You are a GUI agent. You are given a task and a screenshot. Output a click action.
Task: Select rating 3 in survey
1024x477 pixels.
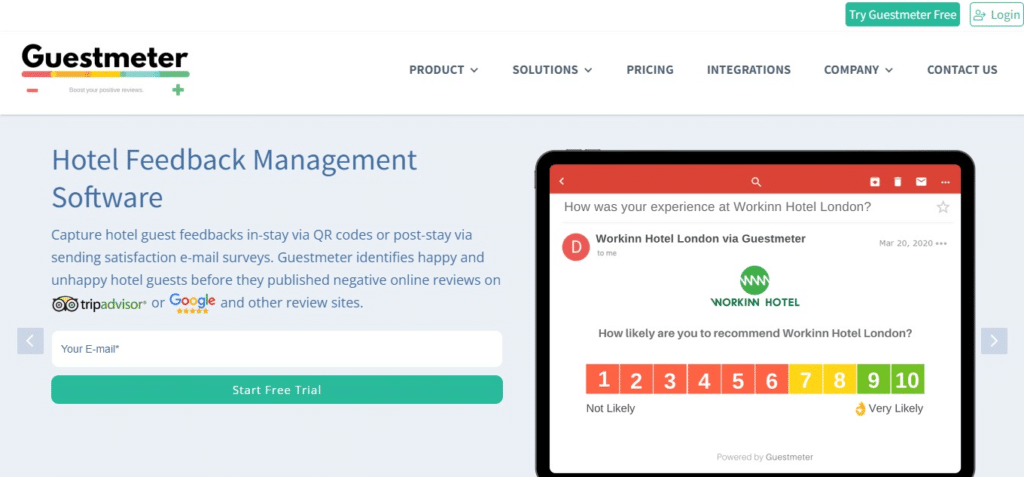(x=670, y=379)
